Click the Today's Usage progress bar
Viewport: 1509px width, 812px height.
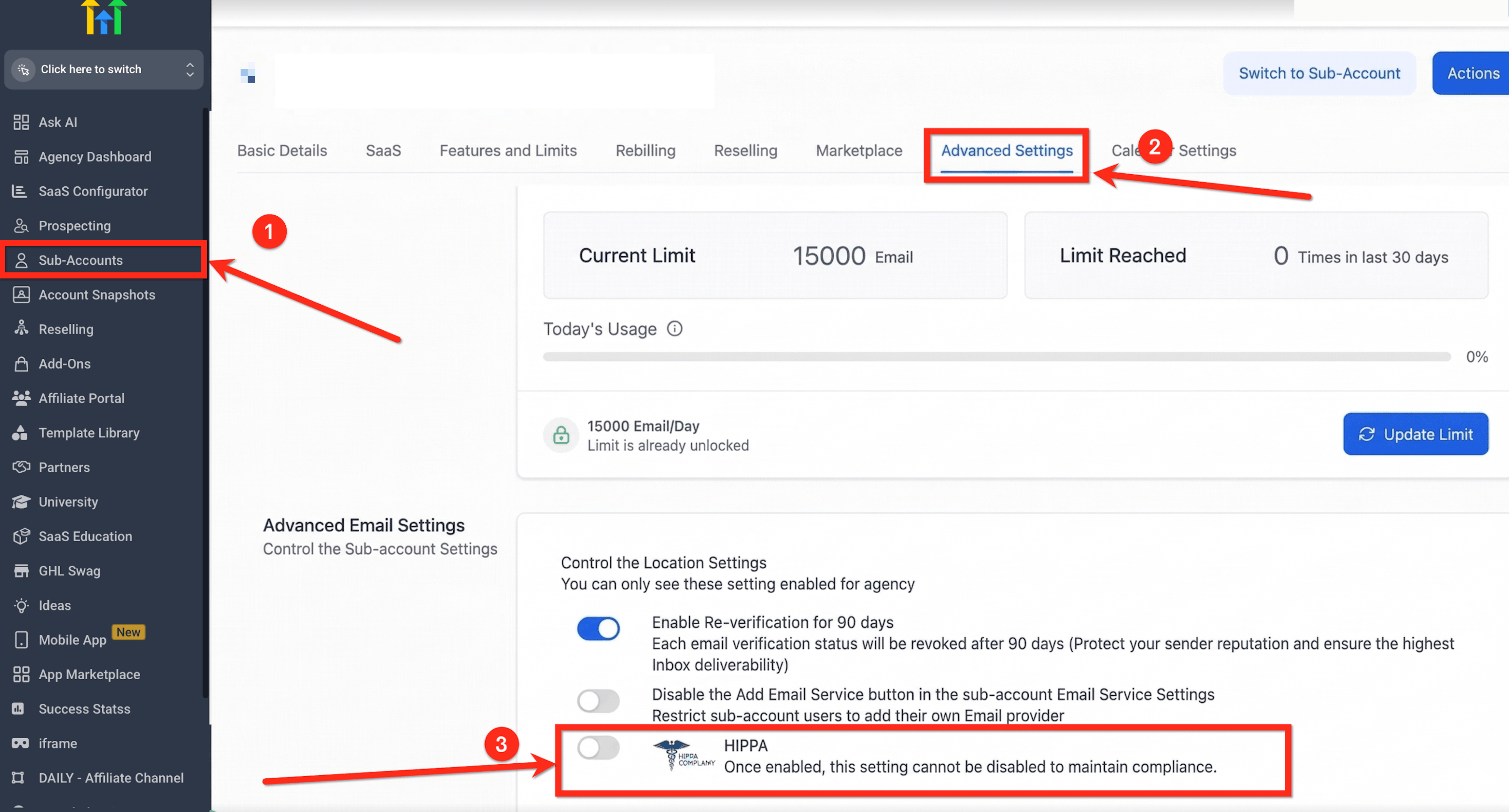996,357
